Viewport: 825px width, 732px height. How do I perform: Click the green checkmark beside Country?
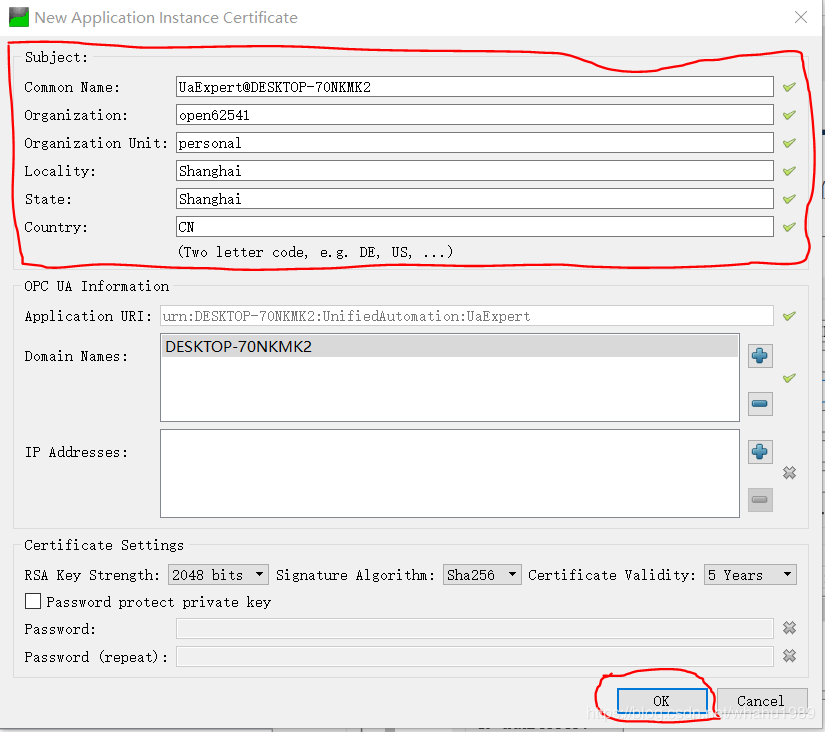click(789, 227)
